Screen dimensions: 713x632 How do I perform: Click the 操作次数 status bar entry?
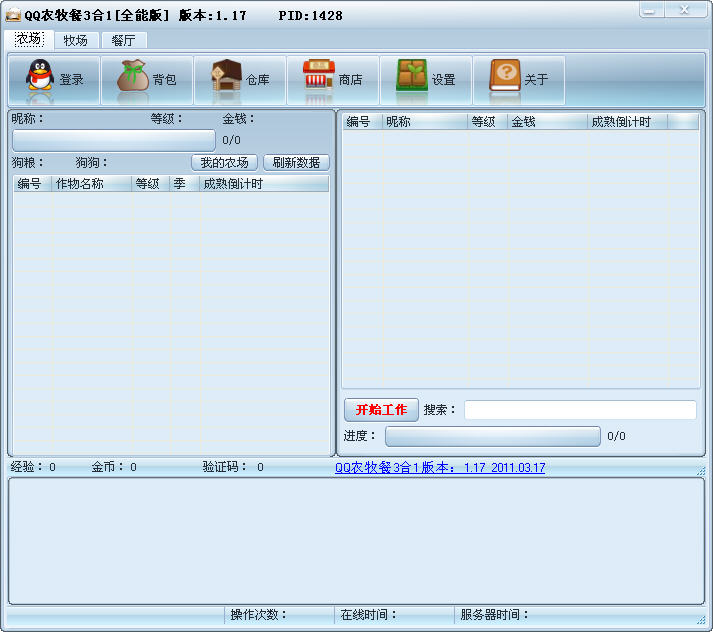click(x=279, y=615)
